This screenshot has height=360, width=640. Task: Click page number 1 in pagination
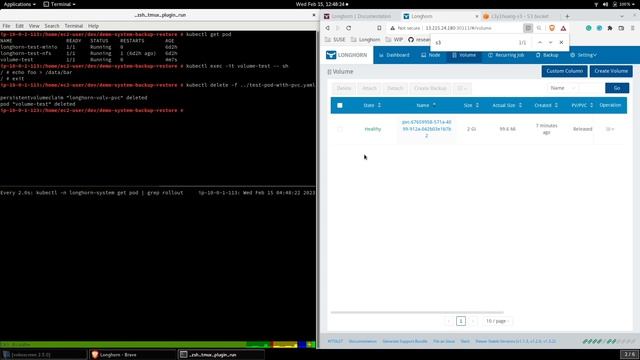point(461,321)
